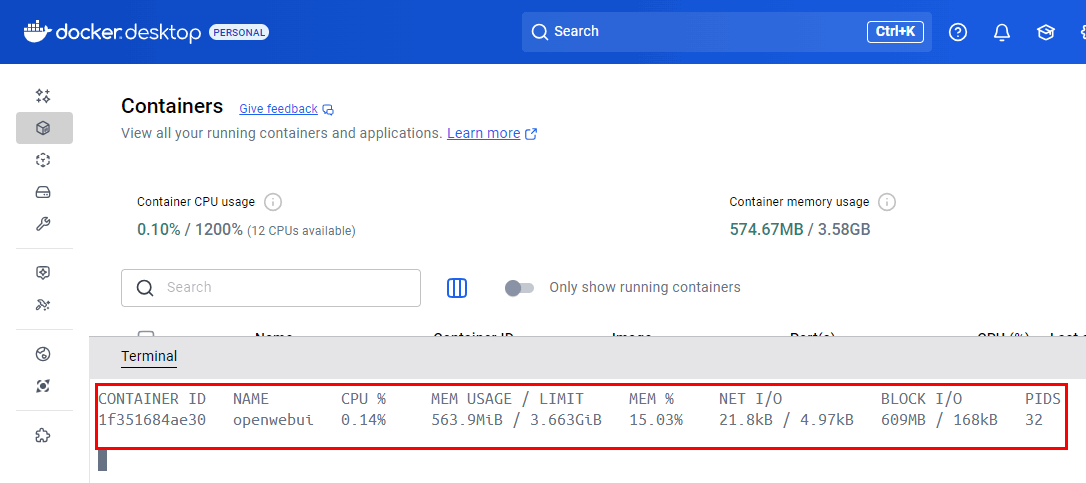
Task: Toggle Only show running containers switch
Action: tap(519, 288)
